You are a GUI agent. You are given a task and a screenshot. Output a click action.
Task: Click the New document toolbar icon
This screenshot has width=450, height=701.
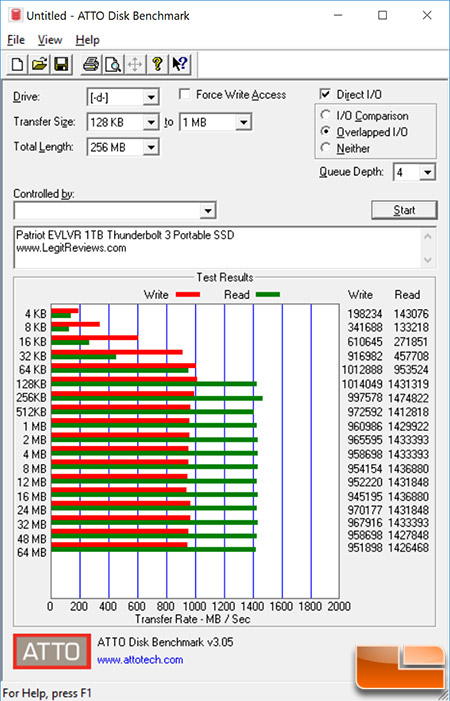(x=17, y=64)
